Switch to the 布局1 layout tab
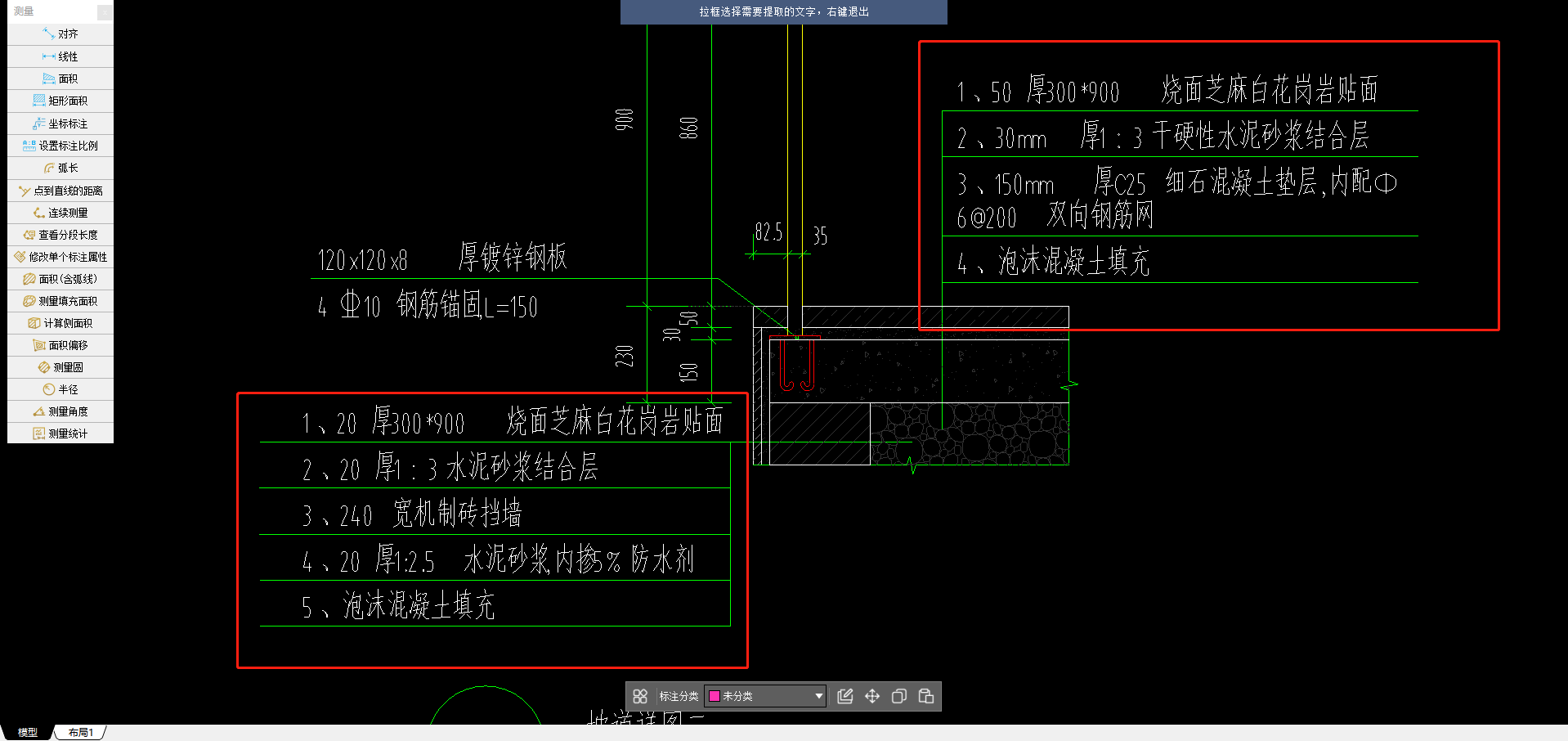The image size is (1568, 741). click(x=81, y=733)
